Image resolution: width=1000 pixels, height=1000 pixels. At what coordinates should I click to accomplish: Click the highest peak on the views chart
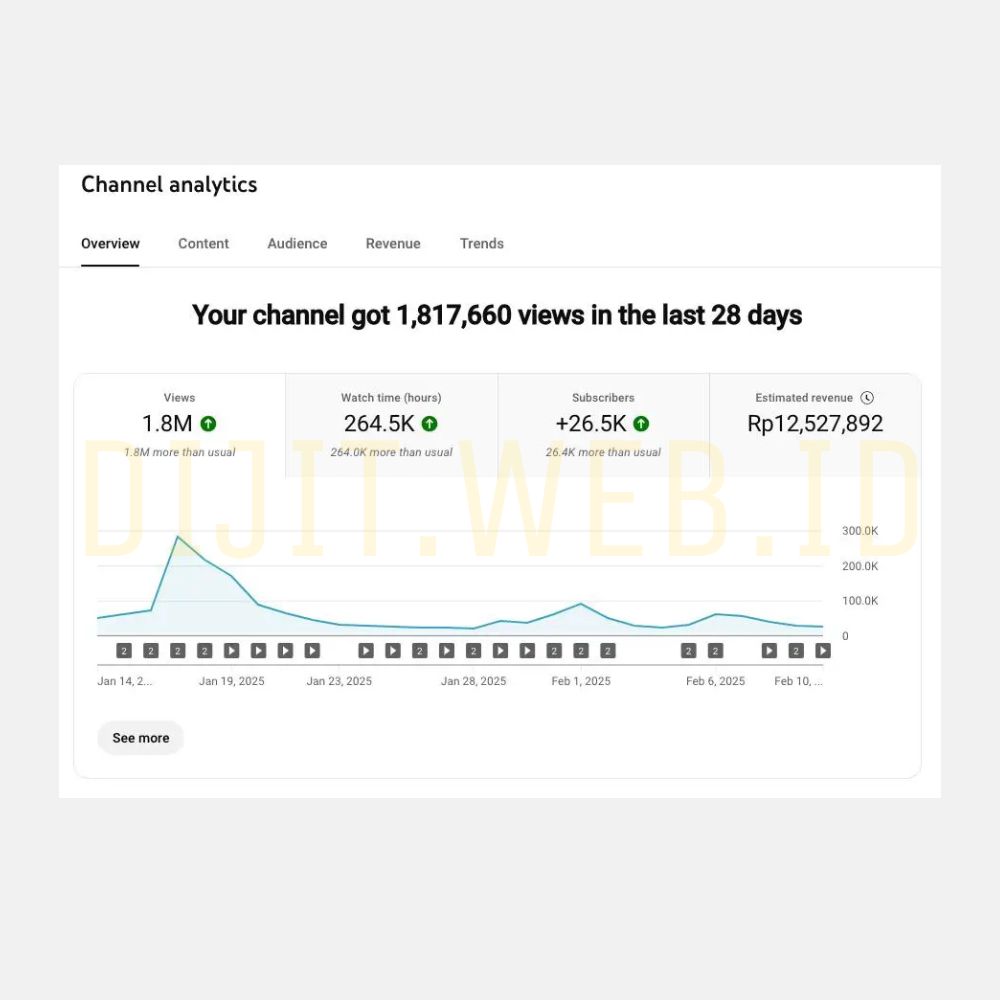[x=178, y=537]
